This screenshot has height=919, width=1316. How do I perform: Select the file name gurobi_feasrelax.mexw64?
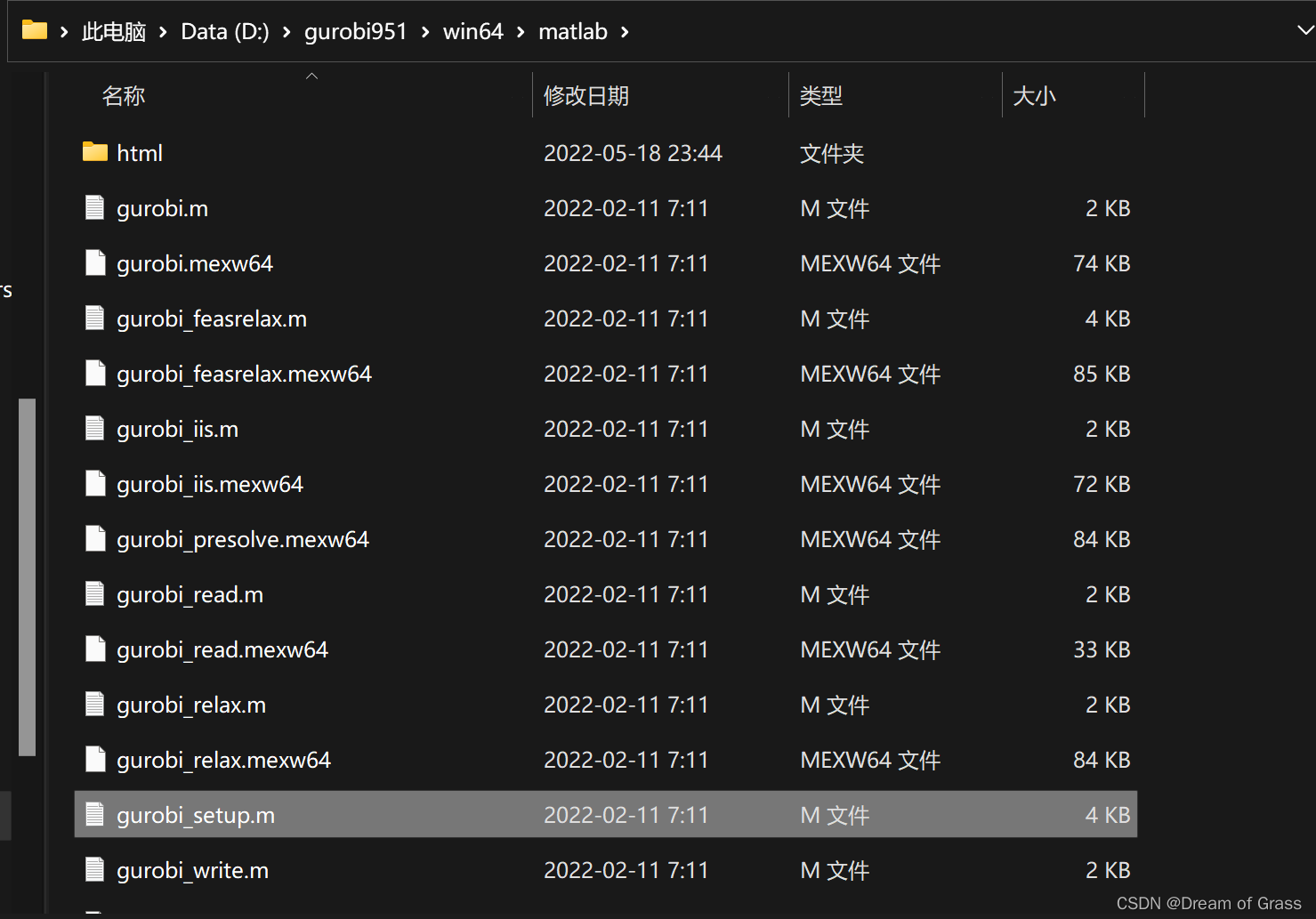[x=244, y=374]
